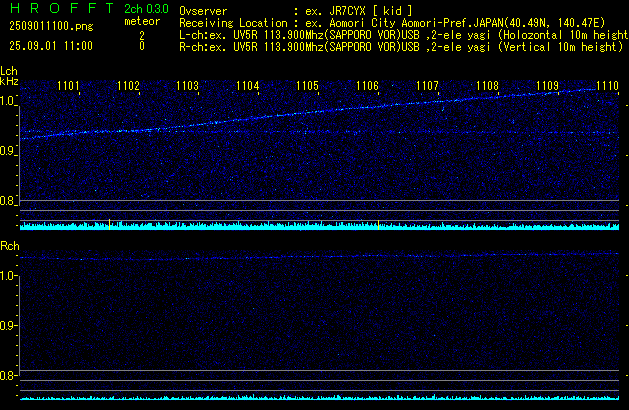
Task: Select the 1109 time tick label
Action: [547, 86]
